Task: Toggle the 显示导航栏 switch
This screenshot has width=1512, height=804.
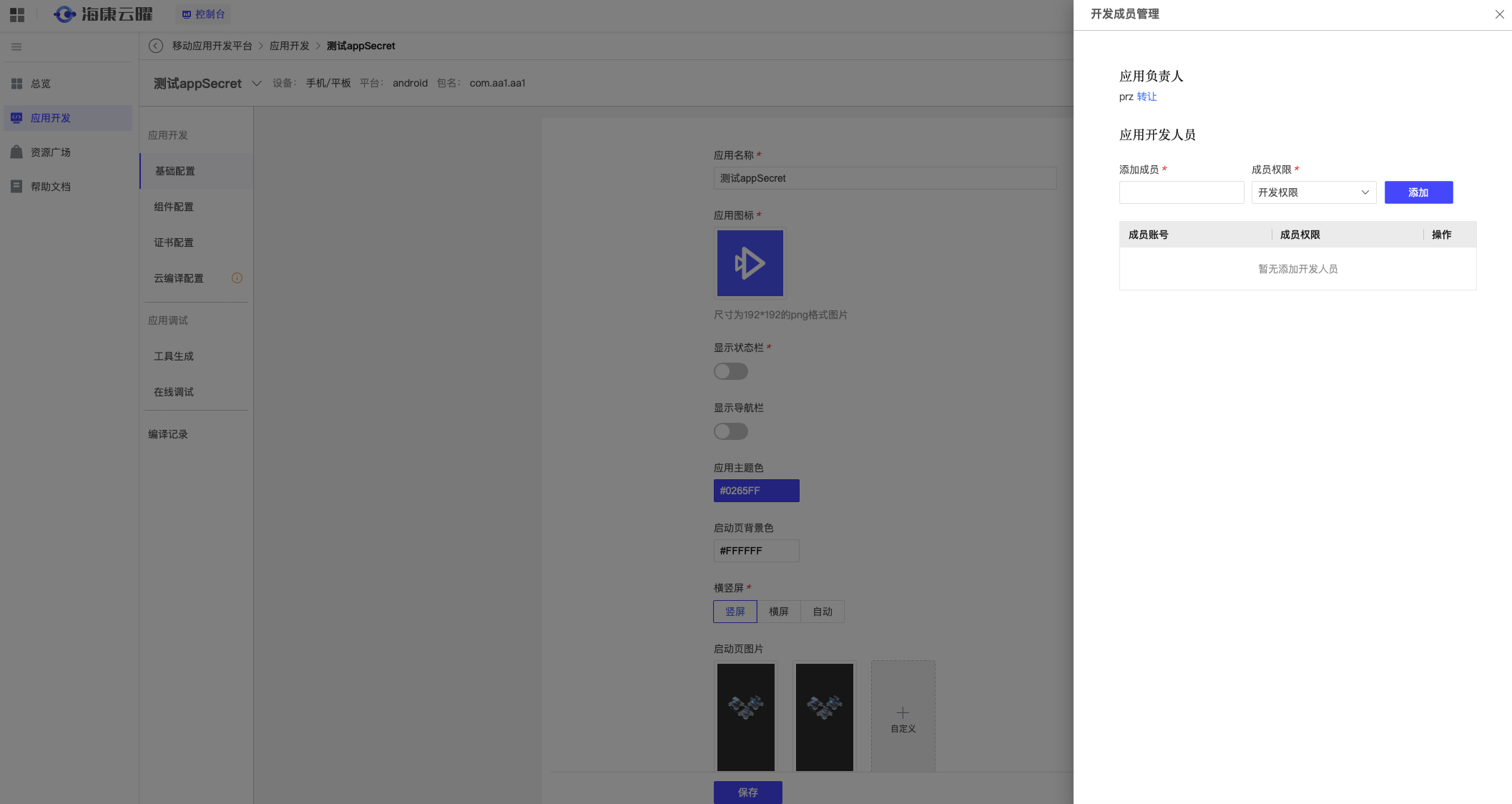Action: (x=731, y=431)
